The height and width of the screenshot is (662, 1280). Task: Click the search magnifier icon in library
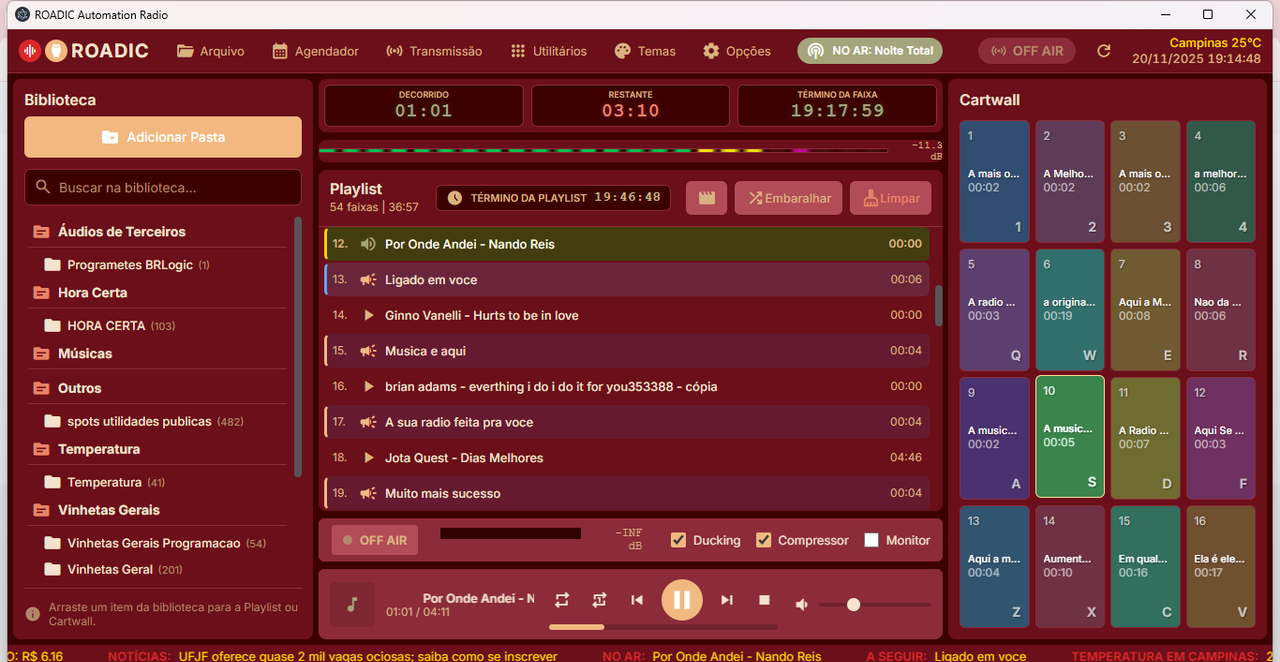pyautogui.click(x=43, y=187)
